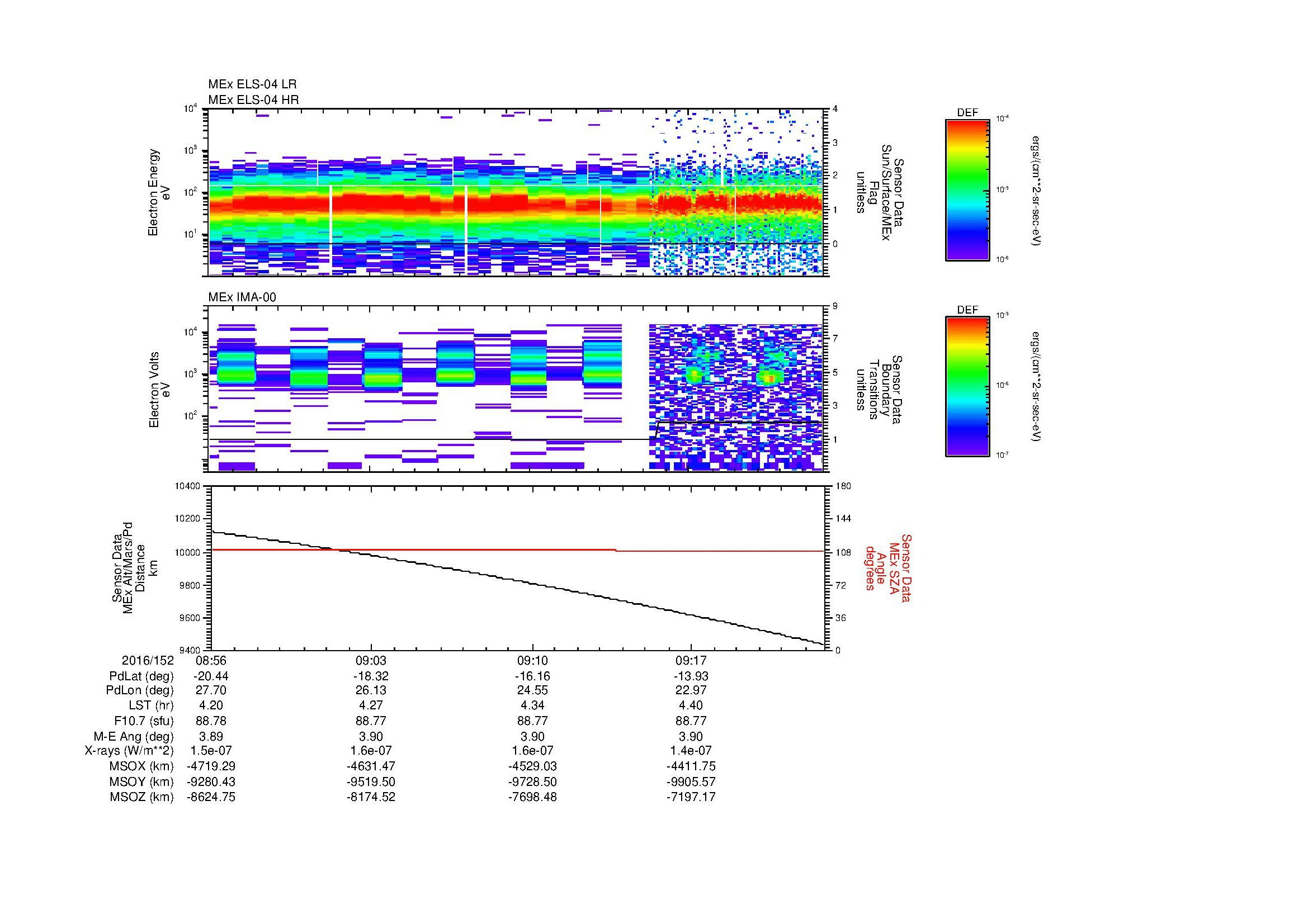Click the time tick label '09:03'
The image size is (1308, 924).
click(x=371, y=661)
